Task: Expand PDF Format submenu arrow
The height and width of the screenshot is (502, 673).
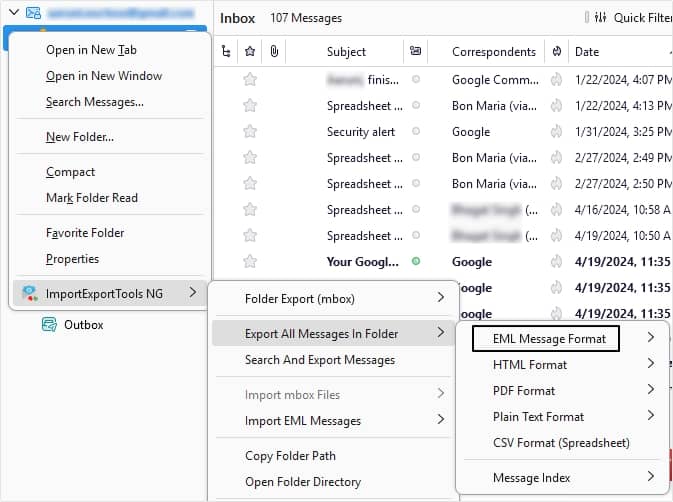Action: 651,390
